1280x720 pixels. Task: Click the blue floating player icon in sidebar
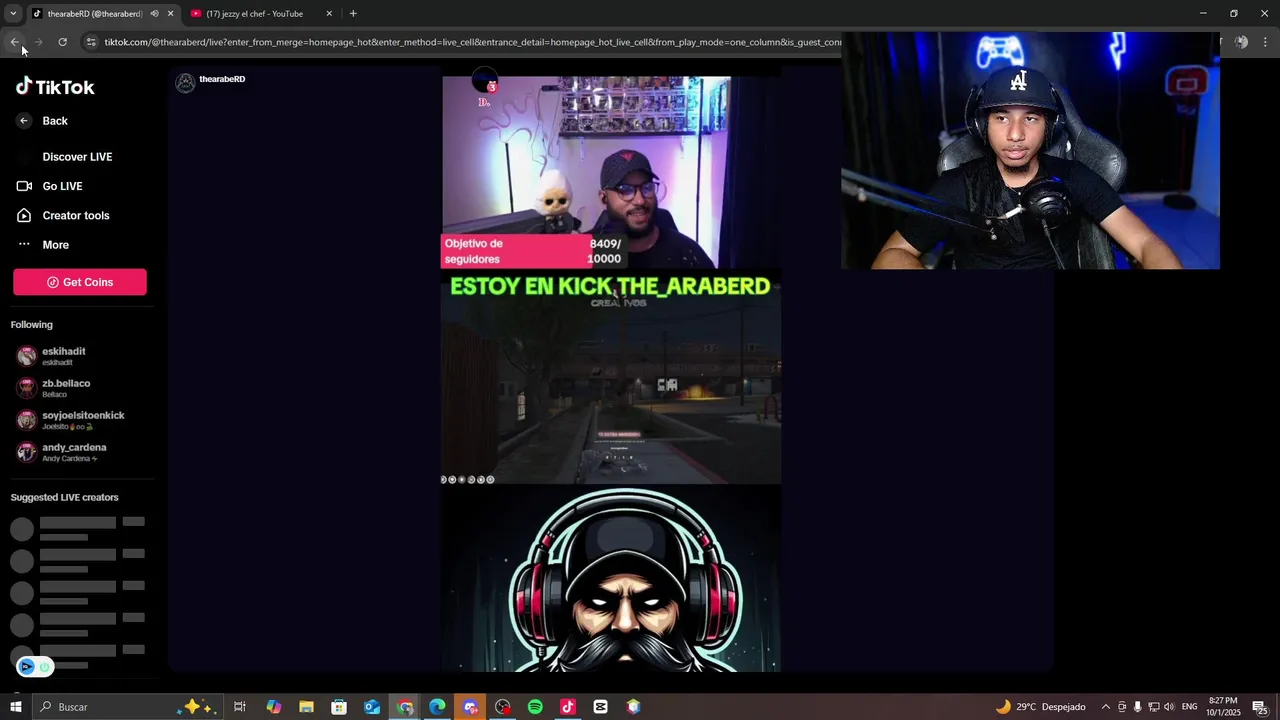[x=27, y=667]
